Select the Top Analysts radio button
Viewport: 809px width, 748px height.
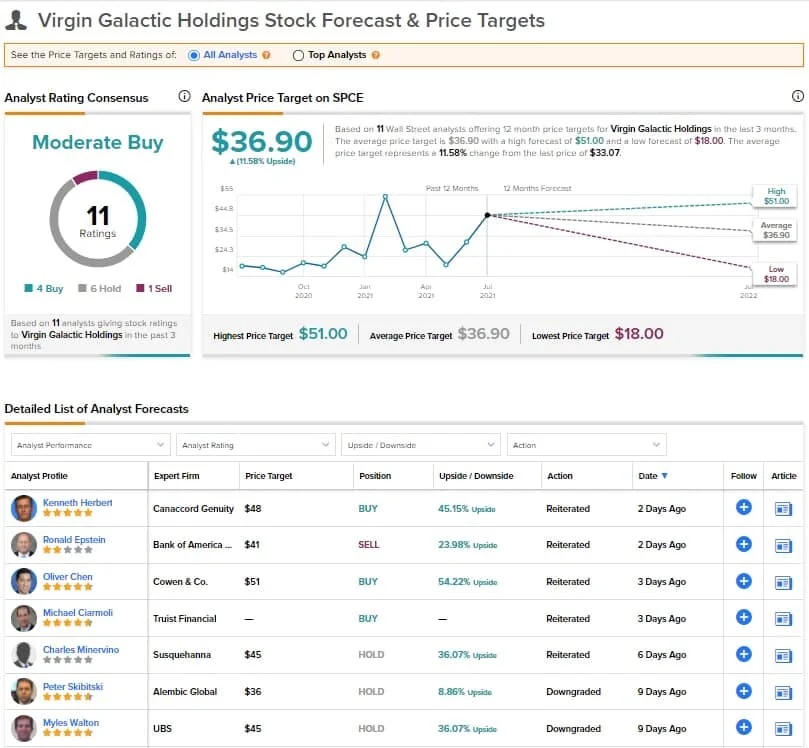pyautogui.click(x=298, y=55)
